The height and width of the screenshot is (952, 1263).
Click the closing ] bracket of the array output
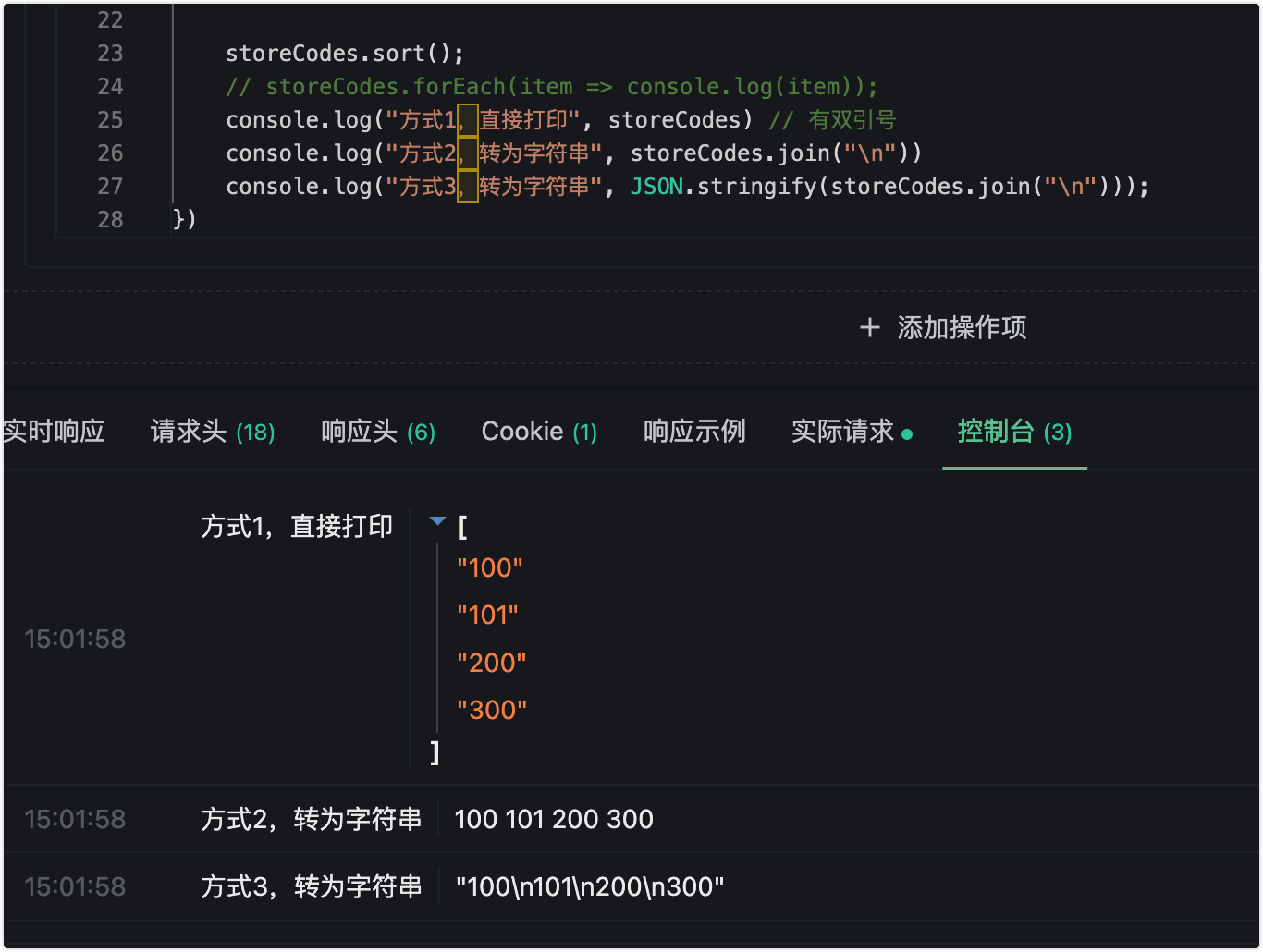pyautogui.click(x=435, y=752)
